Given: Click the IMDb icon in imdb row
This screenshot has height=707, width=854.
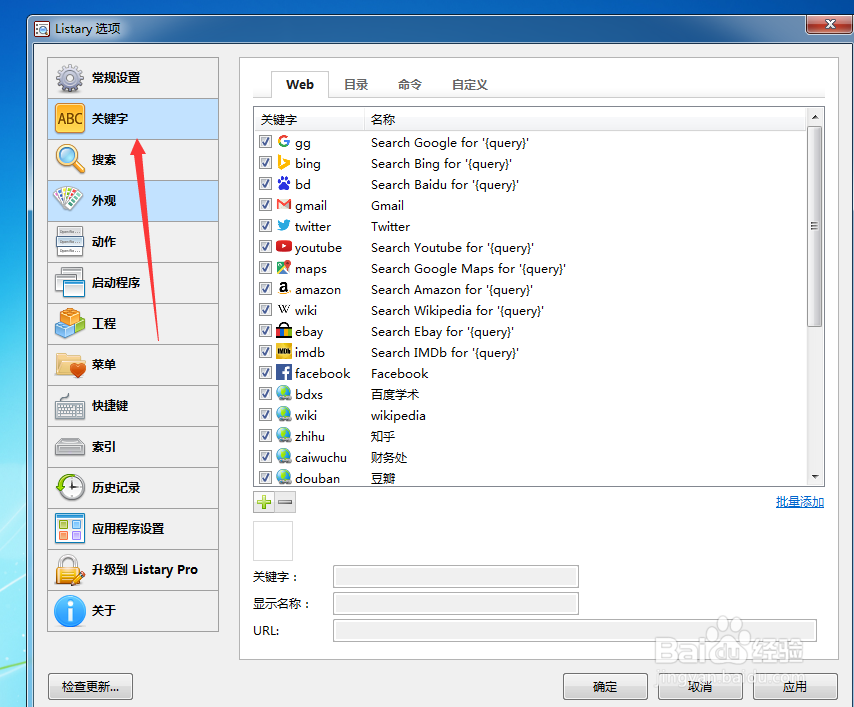Looking at the screenshot, I should click(284, 351).
